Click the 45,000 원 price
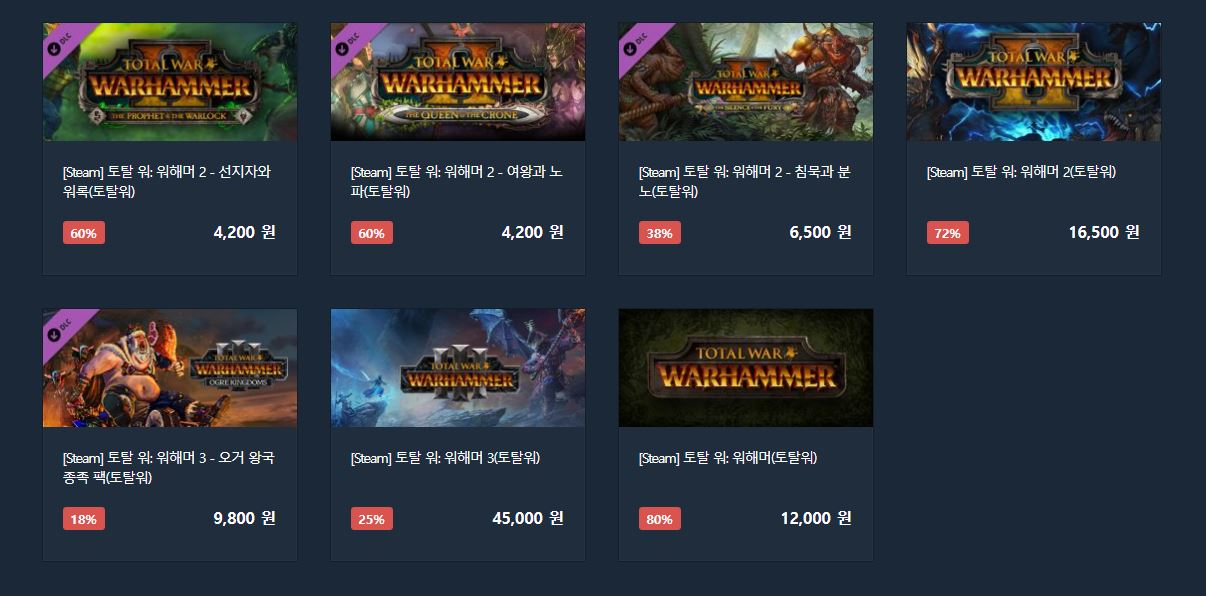The image size is (1206, 596). 528,518
